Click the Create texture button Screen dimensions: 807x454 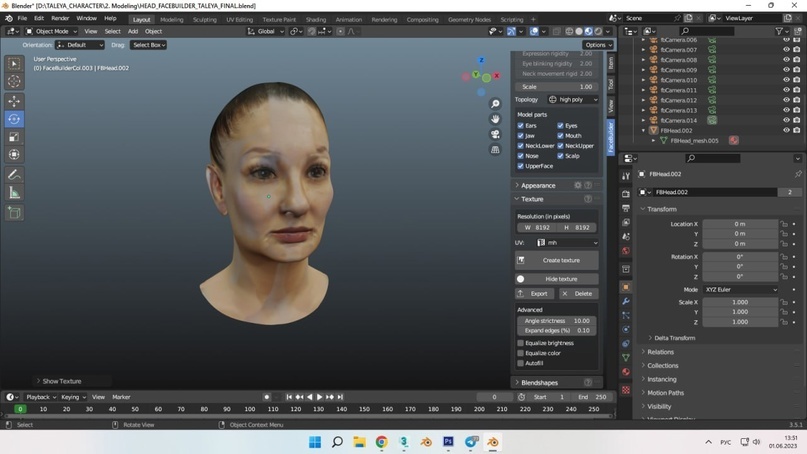(556, 260)
